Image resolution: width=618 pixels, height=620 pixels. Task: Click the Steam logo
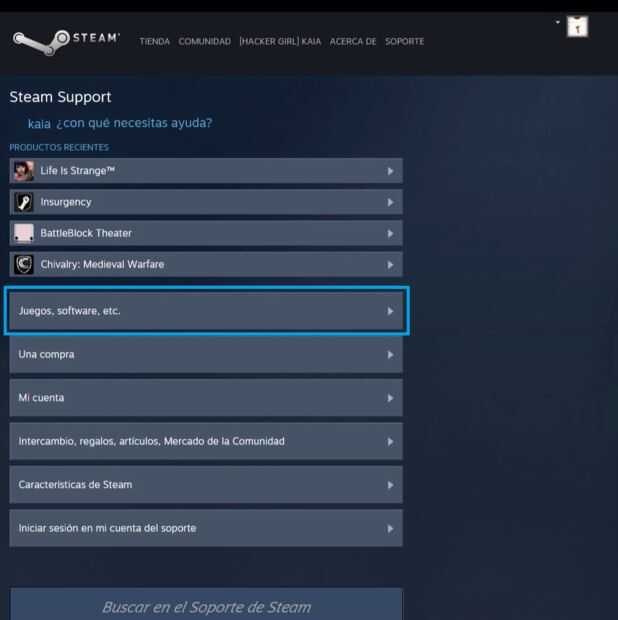pyautogui.click(x=66, y=42)
